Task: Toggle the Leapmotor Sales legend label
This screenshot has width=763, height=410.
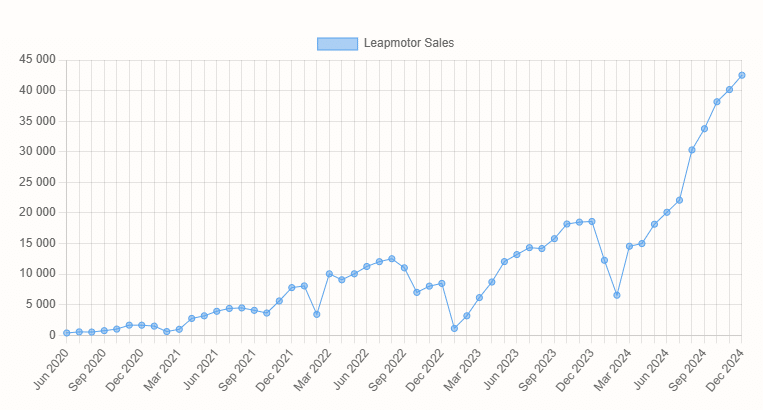Action: tap(409, 44)
